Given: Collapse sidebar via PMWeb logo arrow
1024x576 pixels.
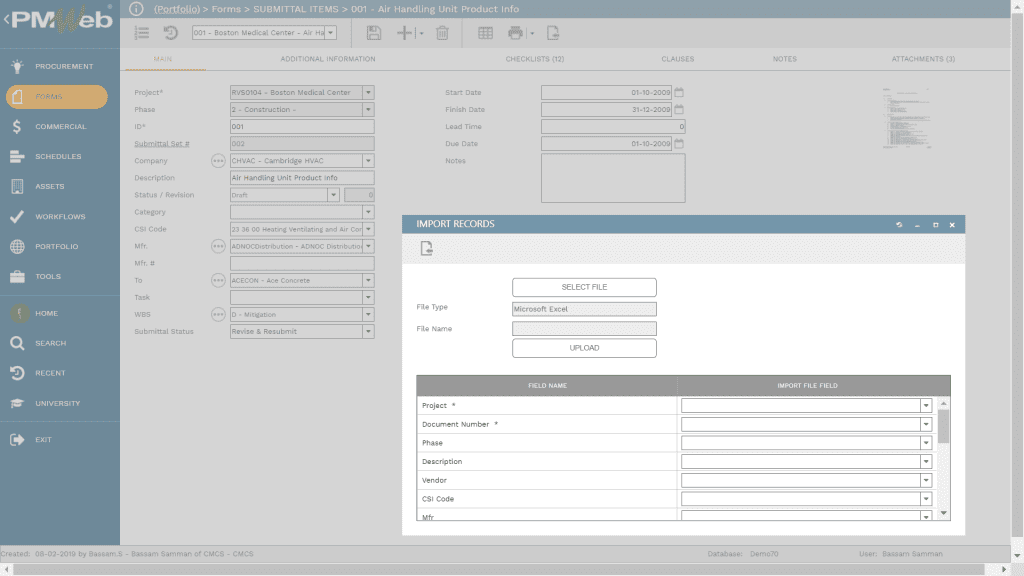Looking at the screenshot, I should pyautogui.click(x=7, y=20).
